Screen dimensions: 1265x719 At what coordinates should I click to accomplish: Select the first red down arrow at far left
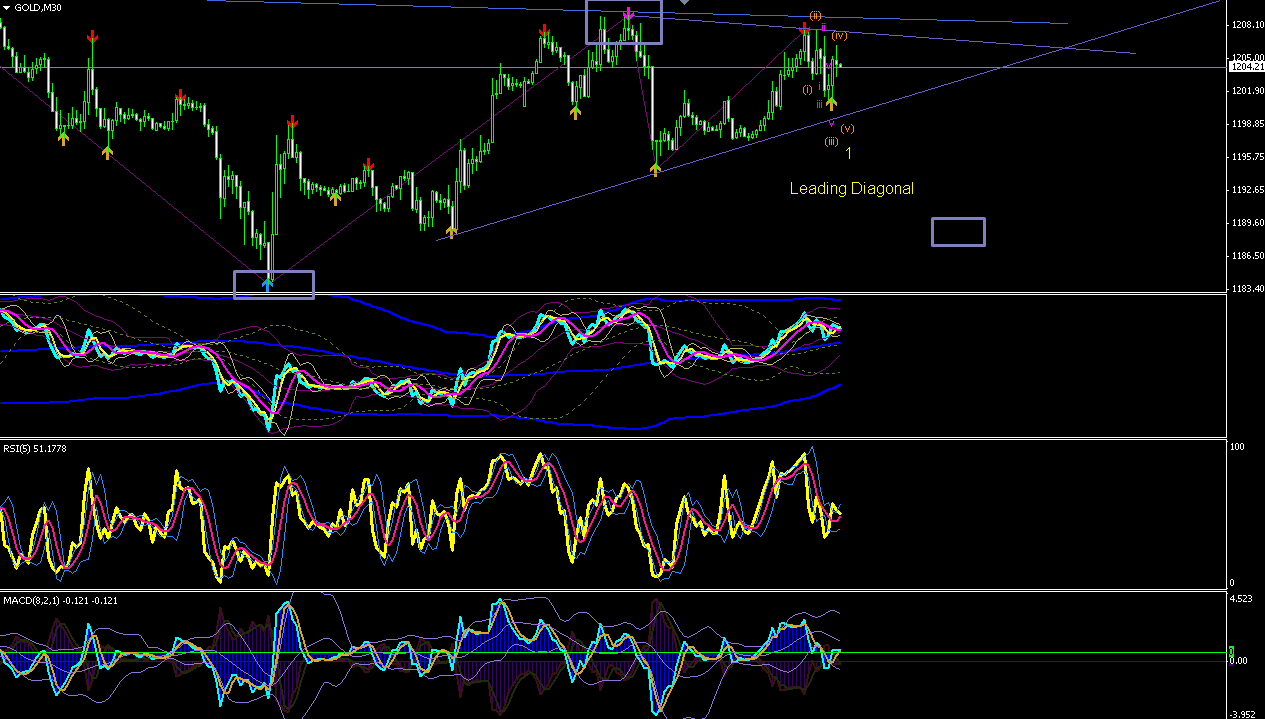(92, 37)
